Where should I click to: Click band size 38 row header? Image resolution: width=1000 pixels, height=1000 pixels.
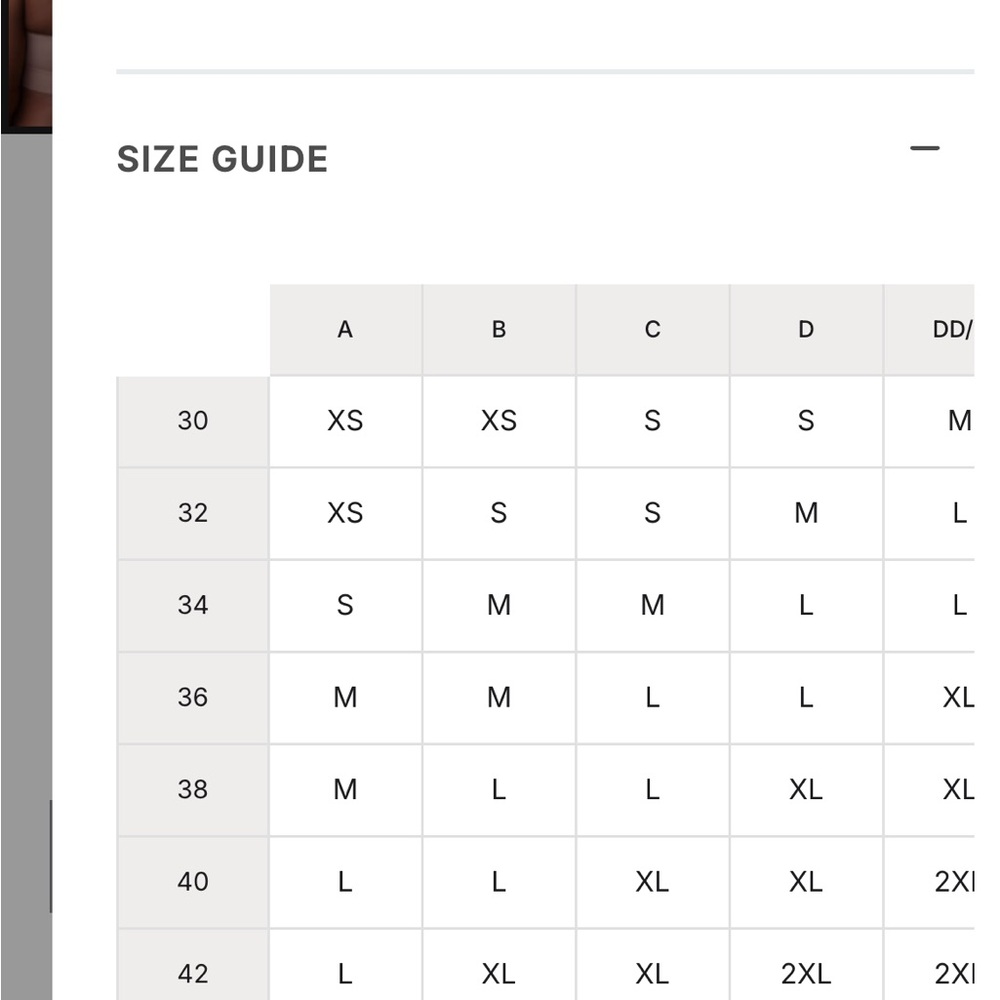click(193, 790)
